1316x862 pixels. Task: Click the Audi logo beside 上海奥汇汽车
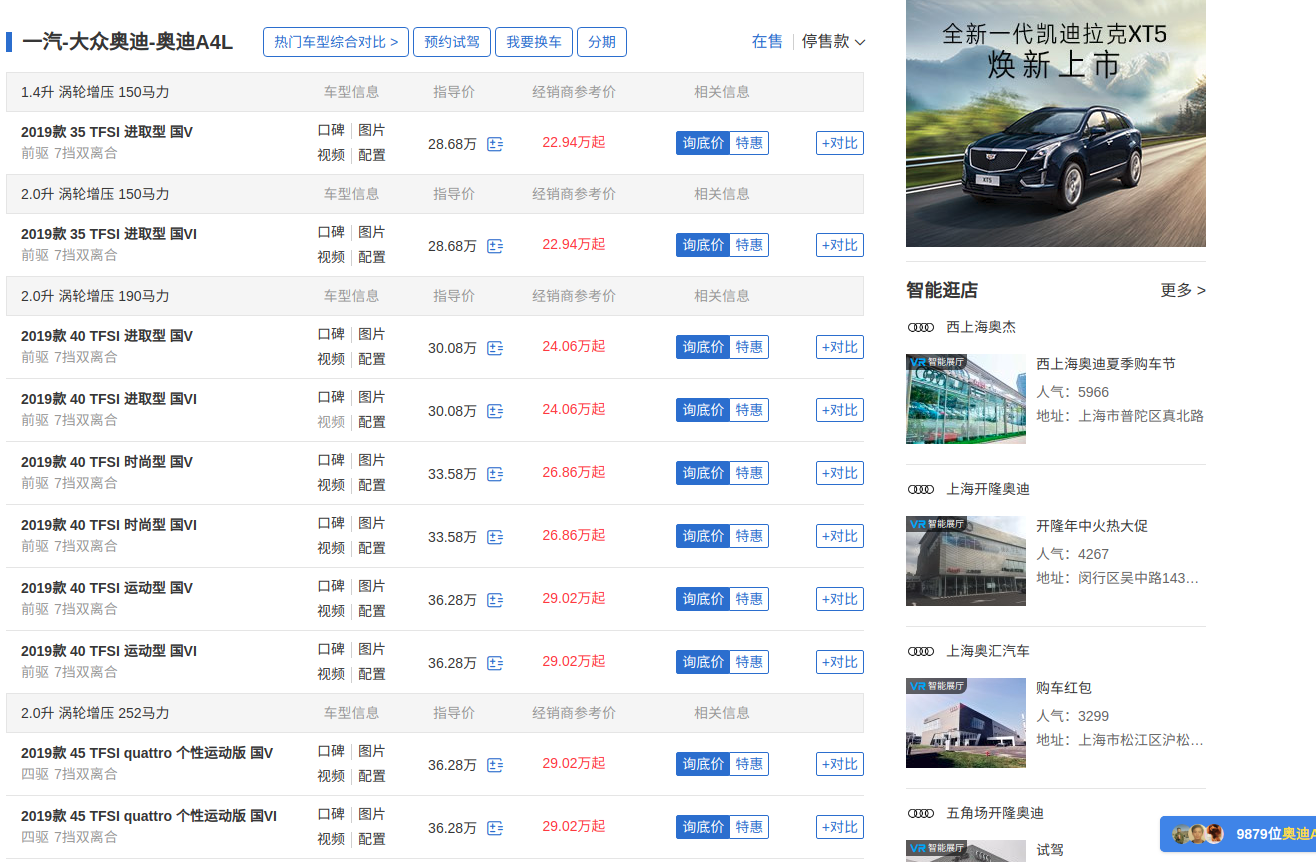[921, 651]
